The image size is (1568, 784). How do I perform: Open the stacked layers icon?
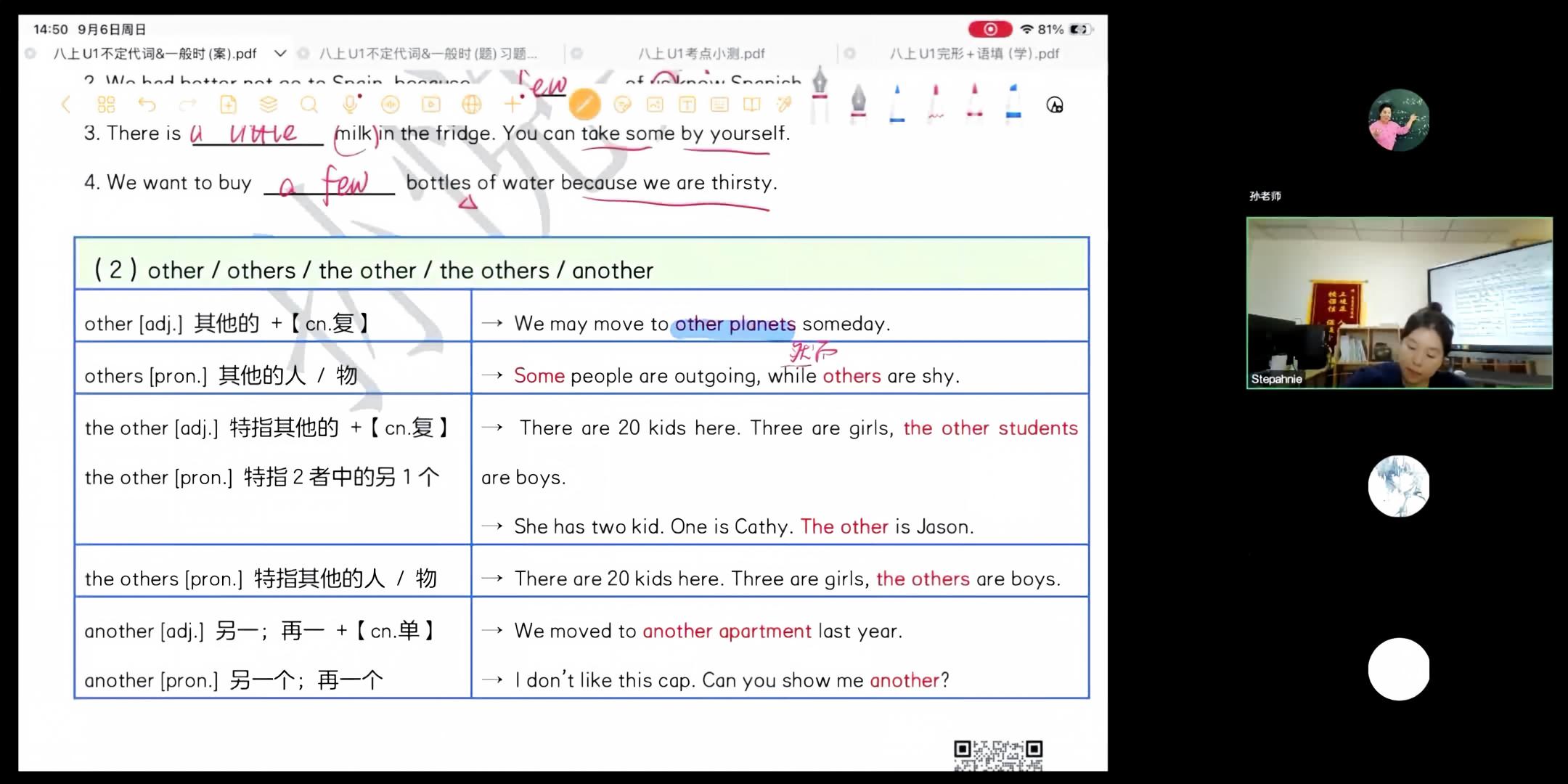pyautogui.click(x=269, y=105)
